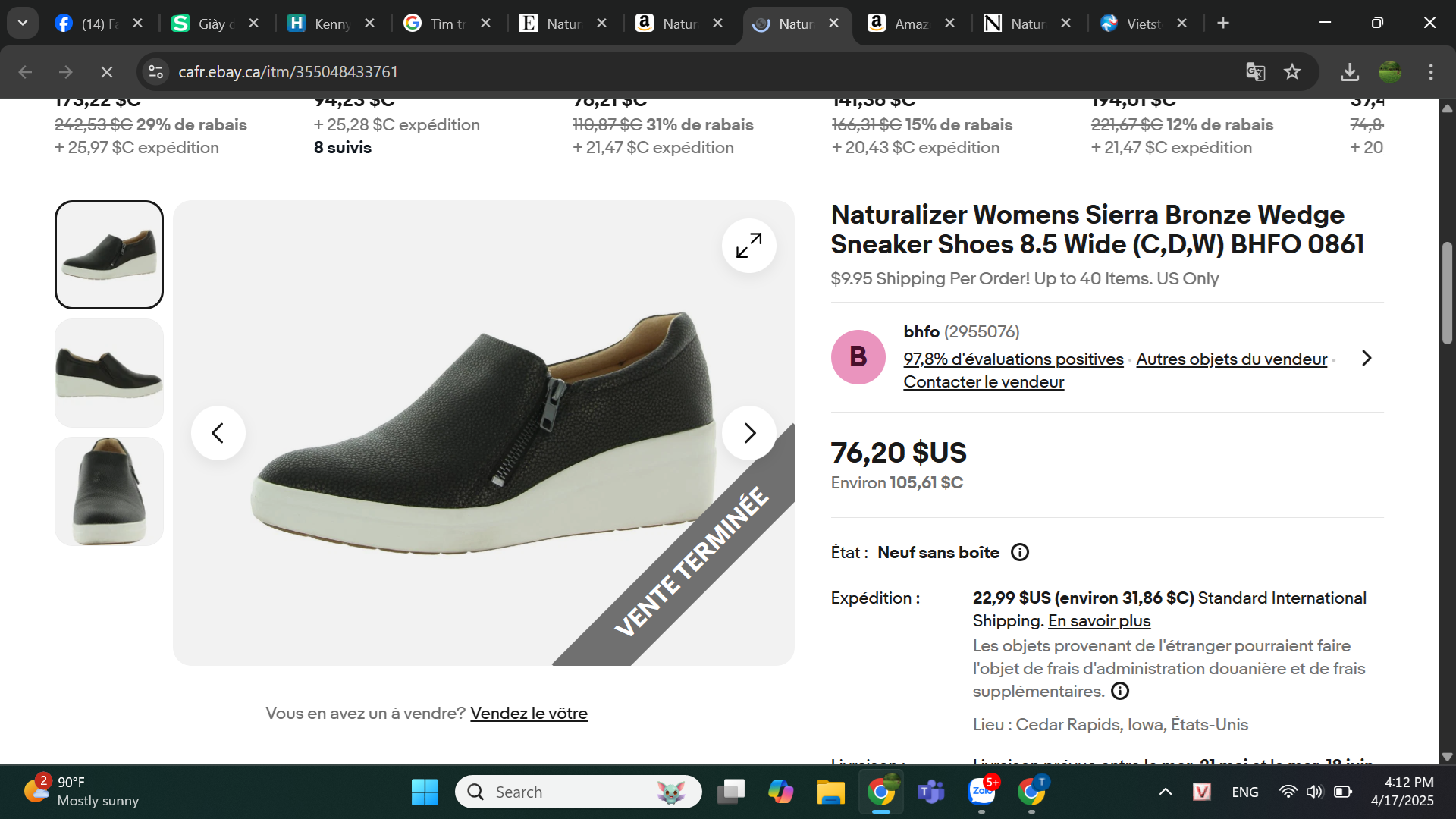Viewport: 1456px width, 819px height.
Task: Click the customs fees info icon
Action: (1119, 691)
